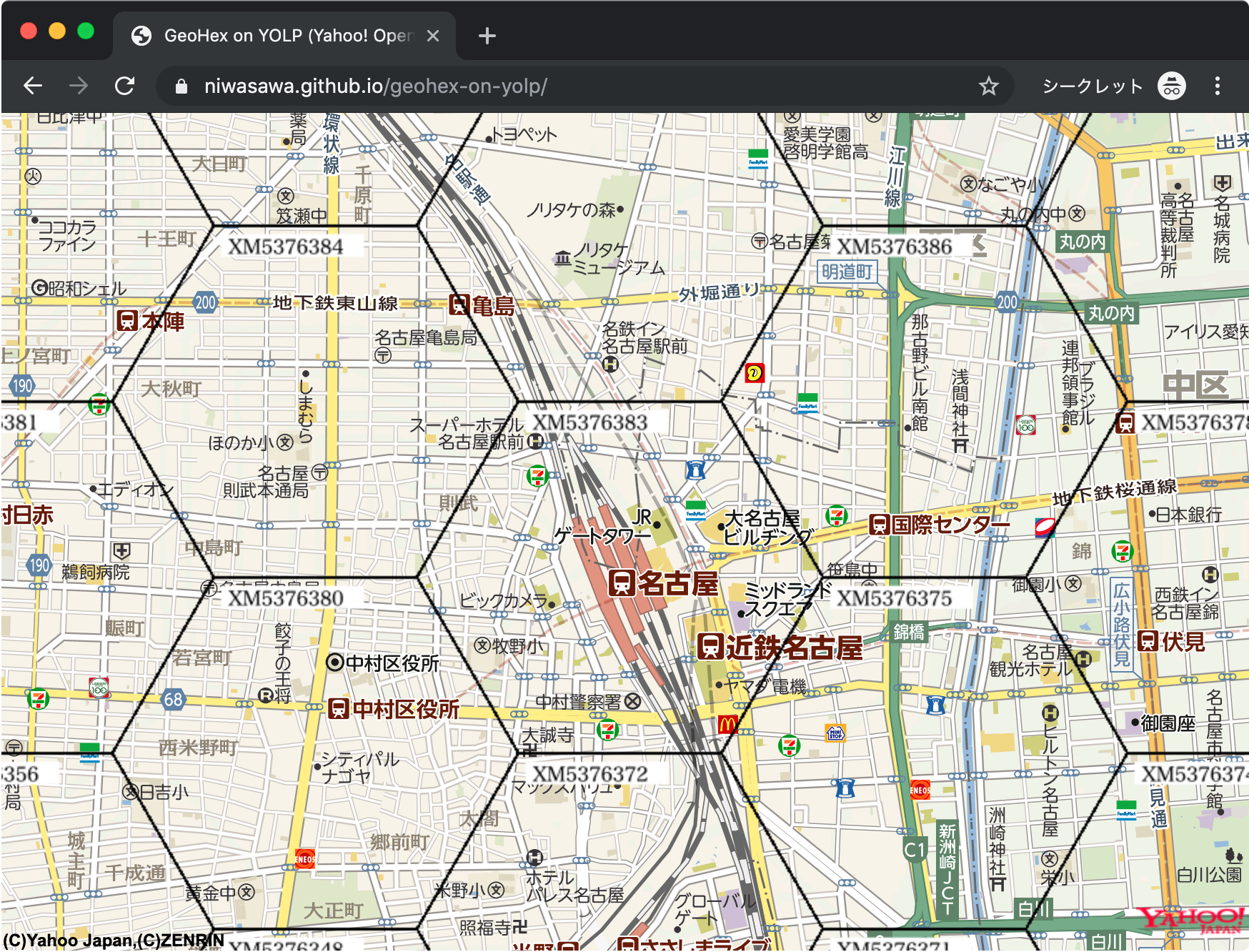1249x952 pixels.
Task: Click the 国際センター station icon
Action: coord(880,525)
